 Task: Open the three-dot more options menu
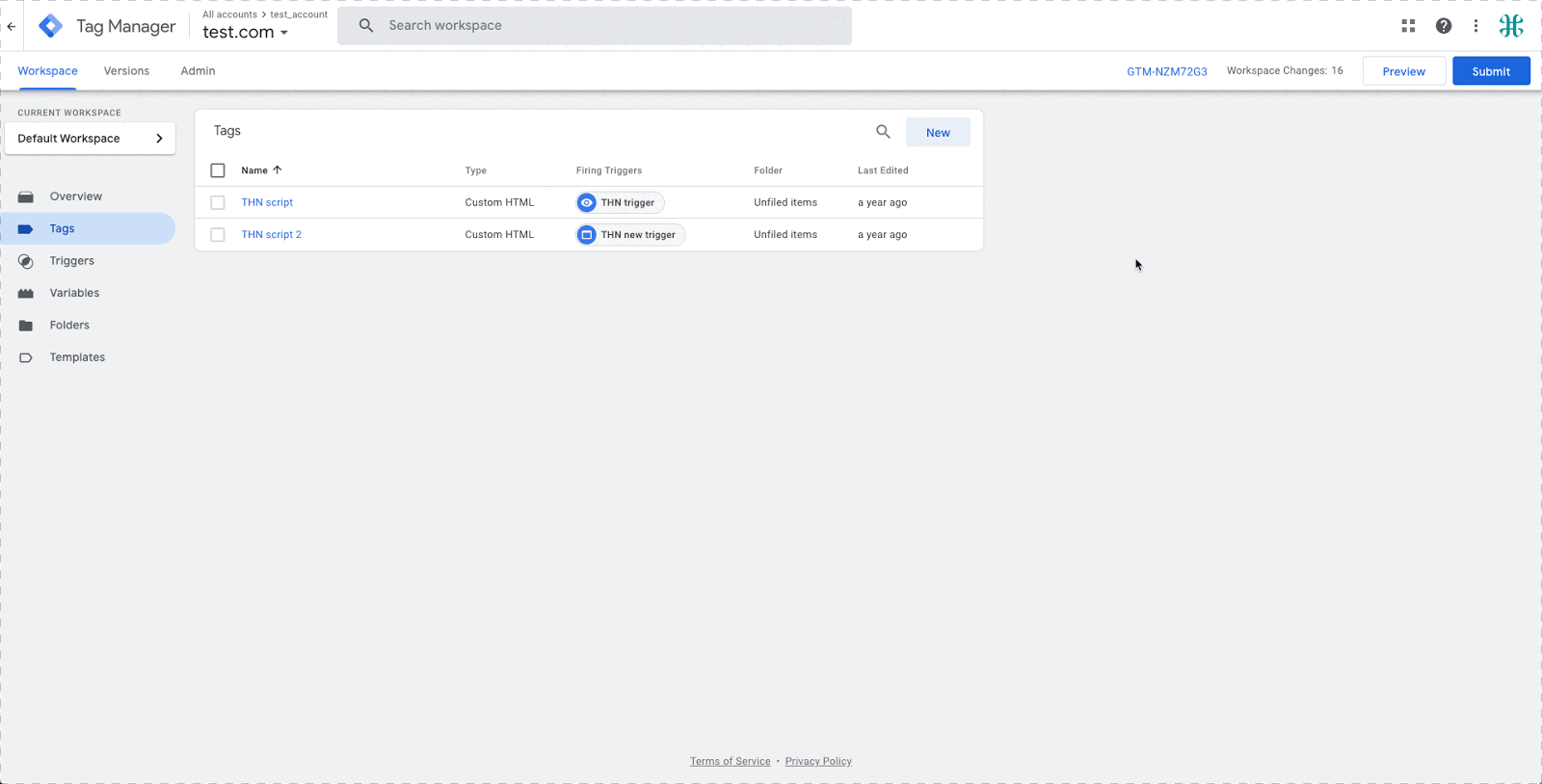[1476, 26]
